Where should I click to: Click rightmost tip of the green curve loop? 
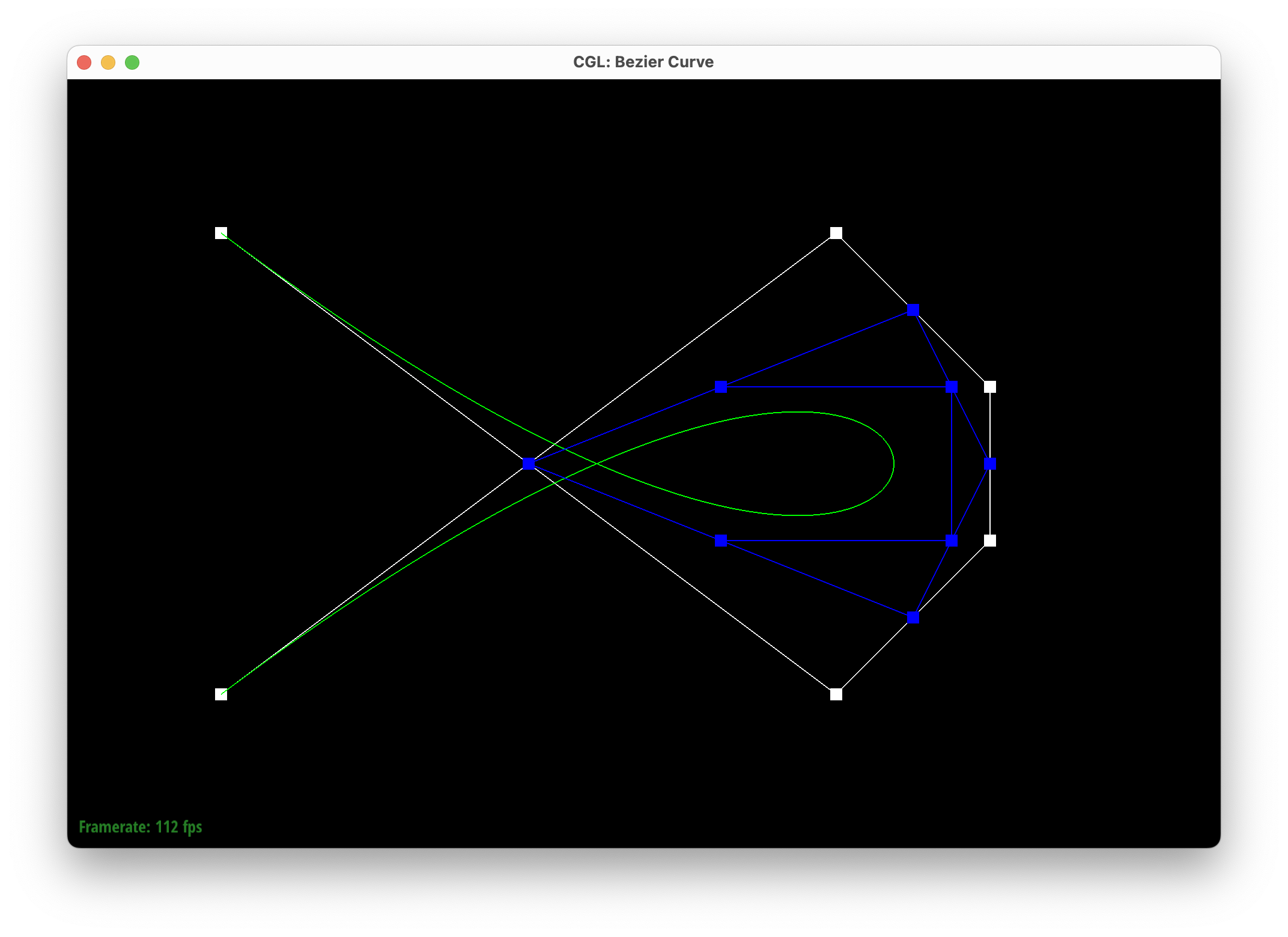(x=894, y=463)
